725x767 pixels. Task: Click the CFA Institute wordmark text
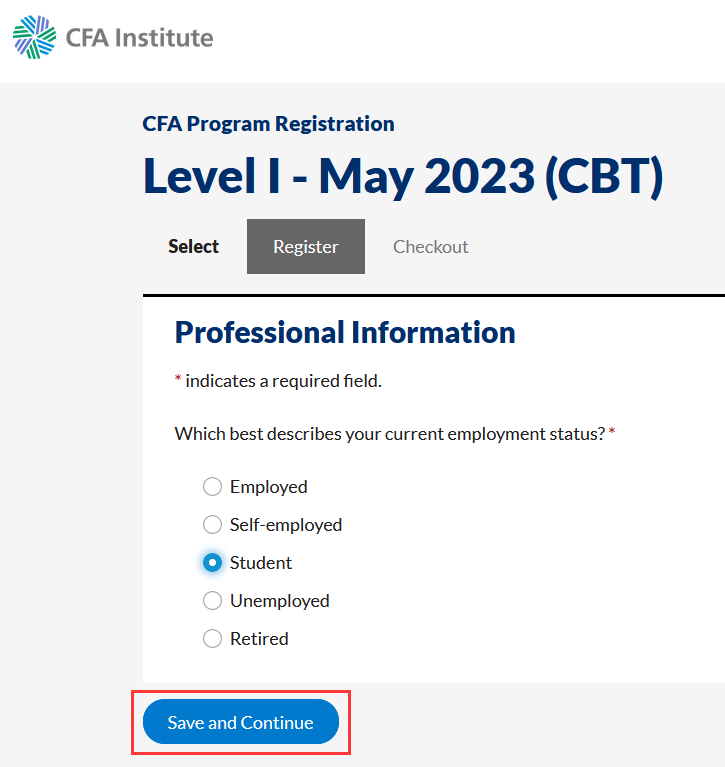pyautogui.click(x=139, y=38)
